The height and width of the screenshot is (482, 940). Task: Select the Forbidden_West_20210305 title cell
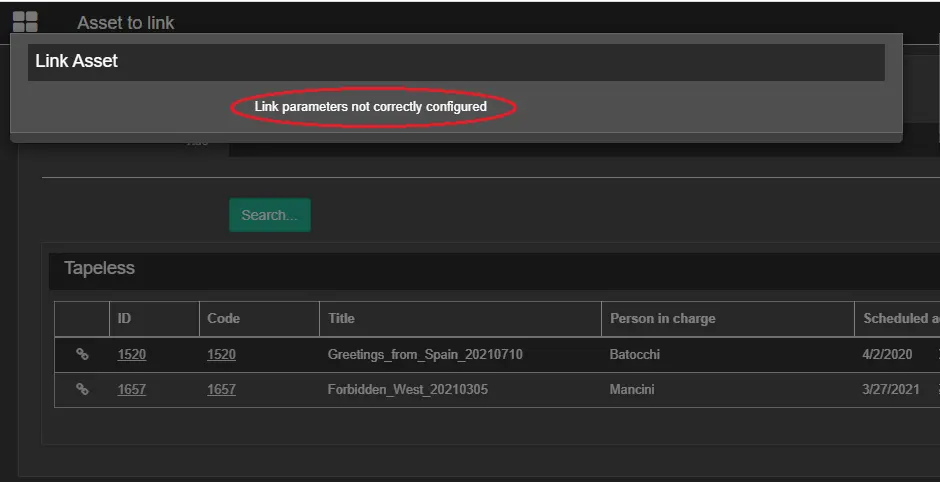(408, 390)
